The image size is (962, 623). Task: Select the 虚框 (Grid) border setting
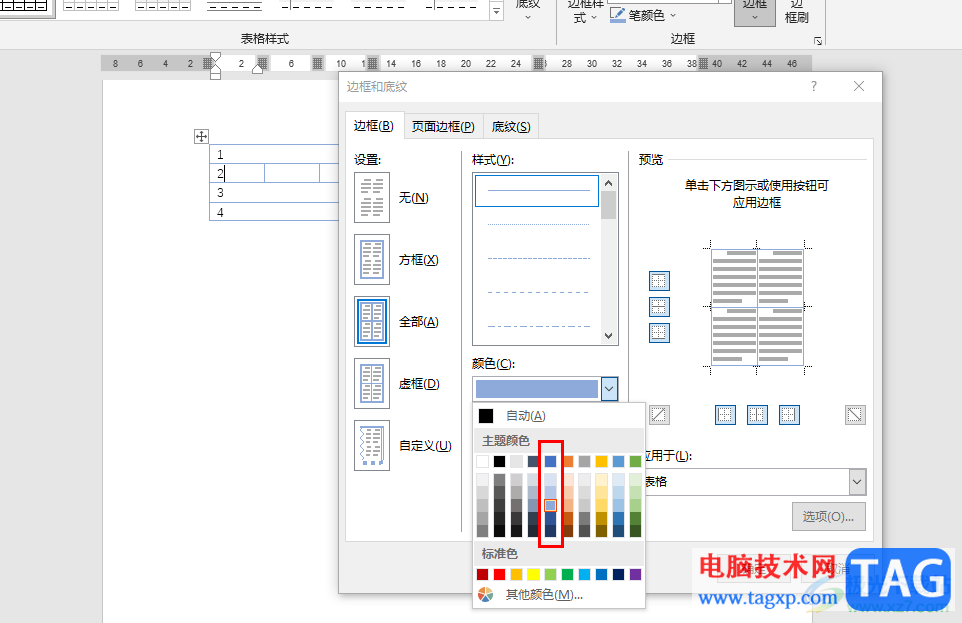[x=372, y=384]
